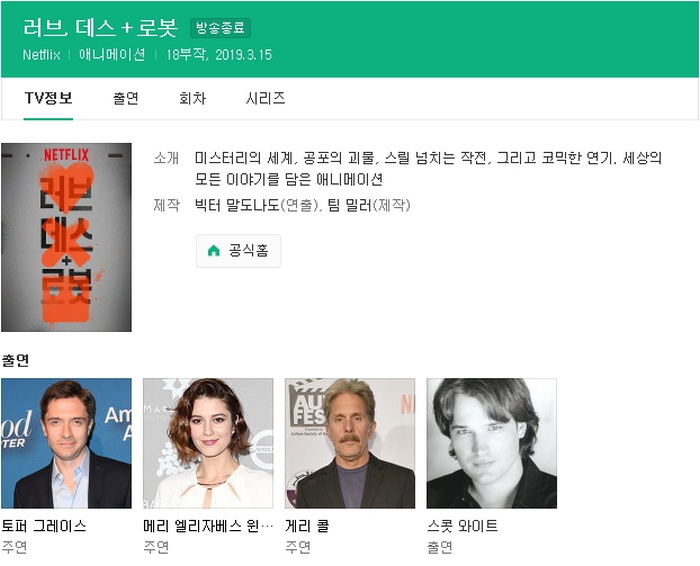Click the photo above 스콧 와이트

coord(492,443)
